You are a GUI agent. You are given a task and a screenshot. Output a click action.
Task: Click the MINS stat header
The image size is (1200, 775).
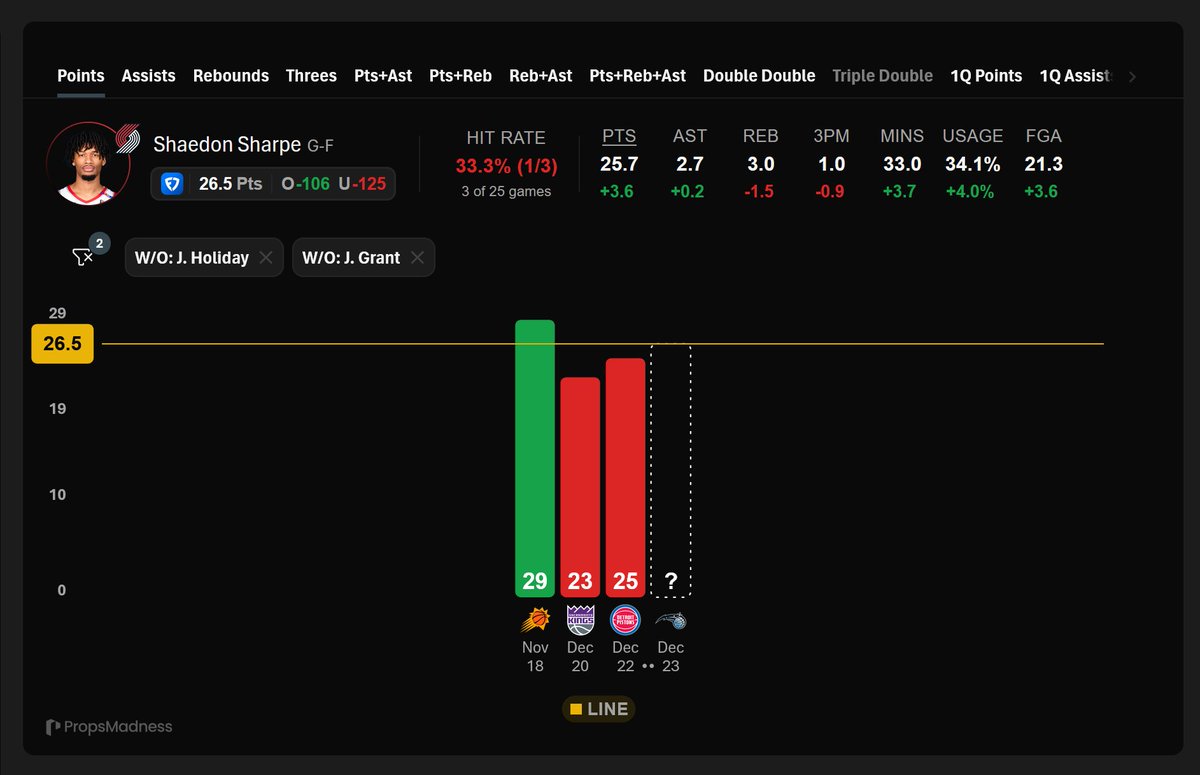coord(901,136)
